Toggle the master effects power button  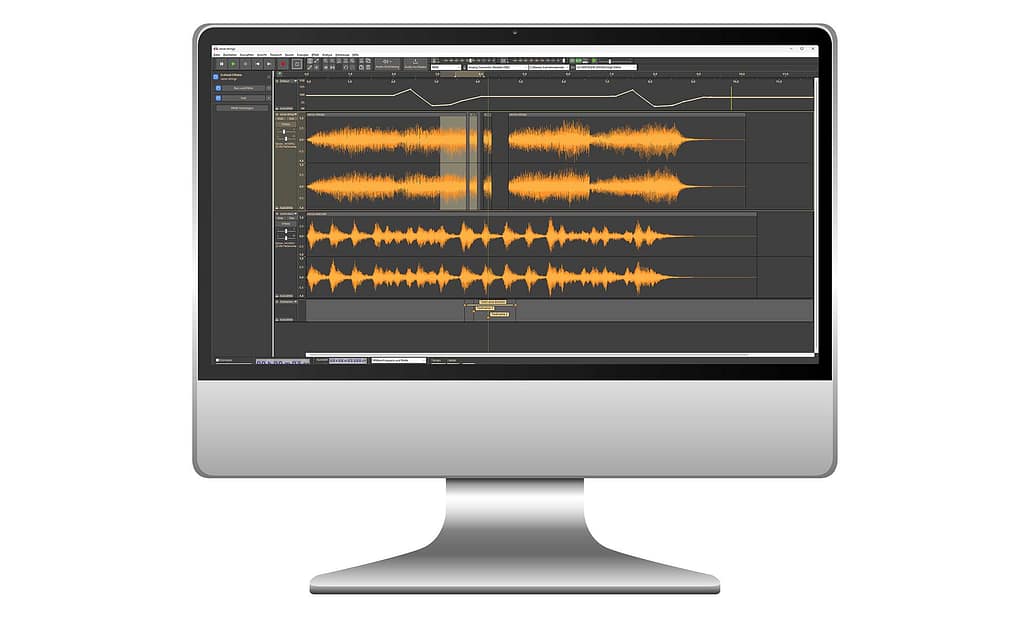tap(215, 76)
